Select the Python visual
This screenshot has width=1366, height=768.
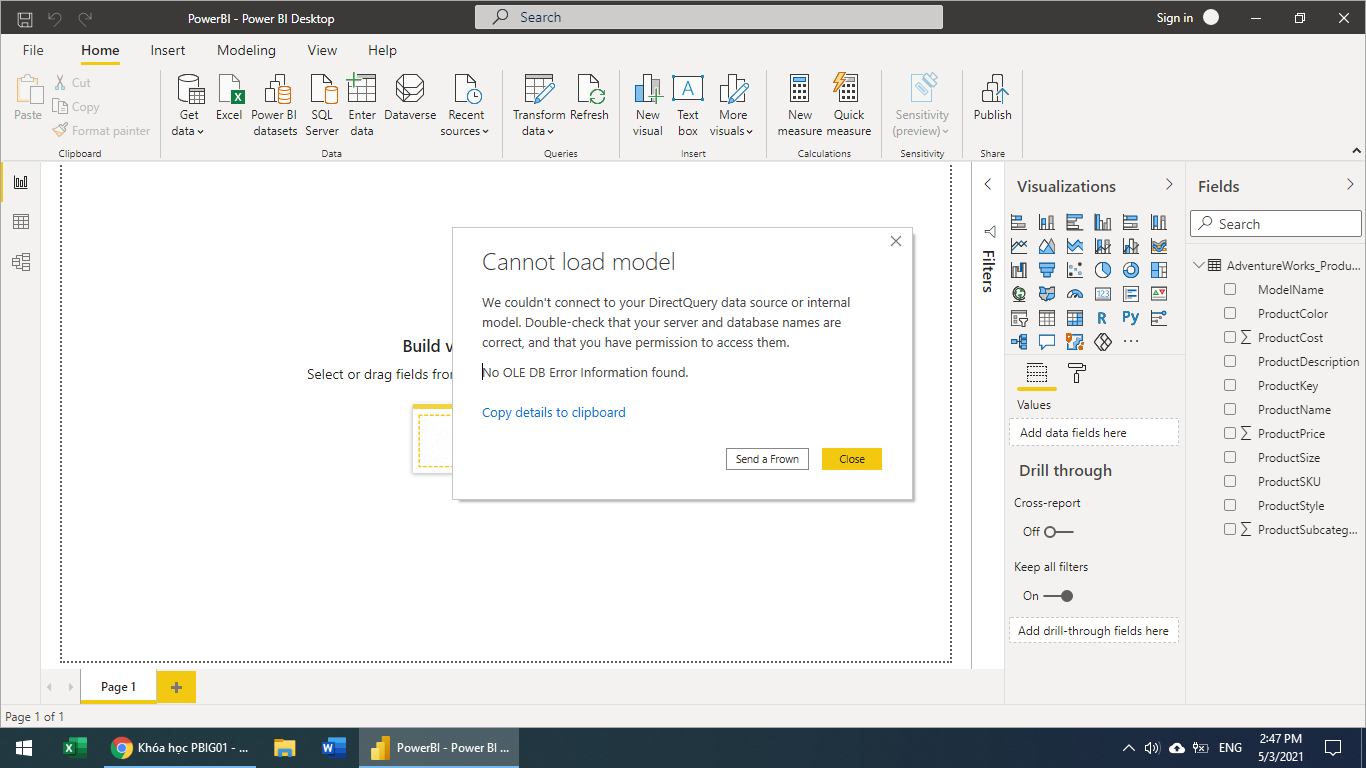1131,318
